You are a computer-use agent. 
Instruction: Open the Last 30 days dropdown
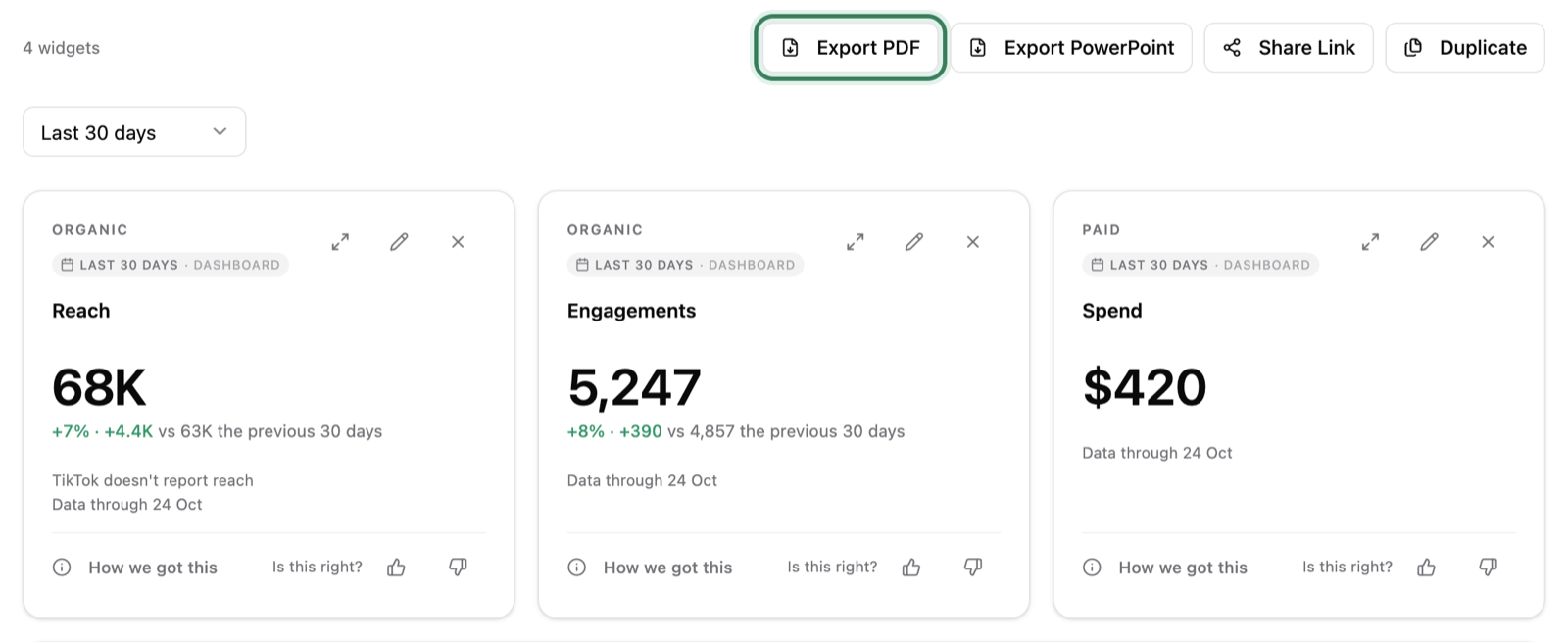click(134, 132)
